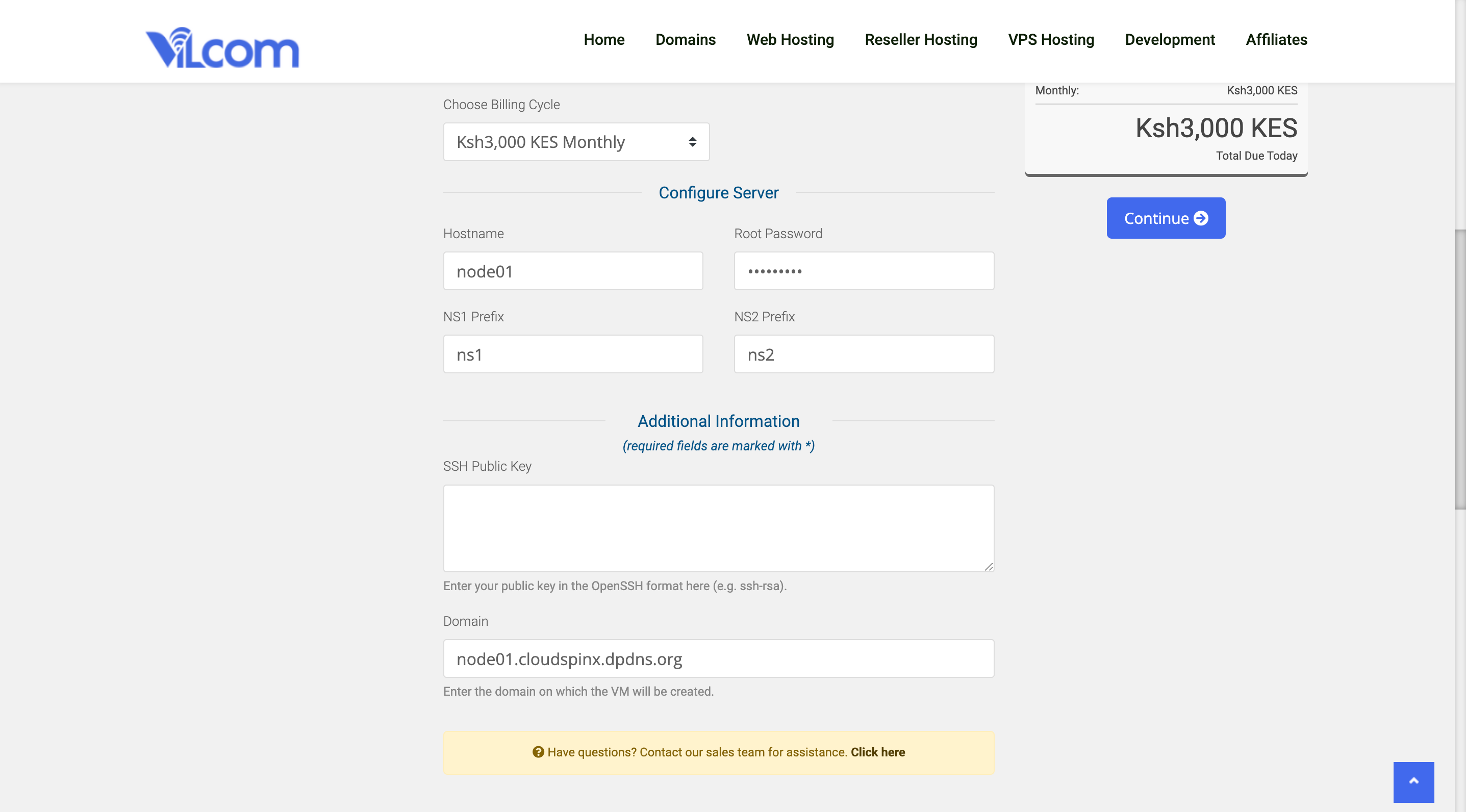This screenshot has height=812, width=1466.
Task: Click inside the SSH Public Key textarea
Action: (x=718, y=527)
